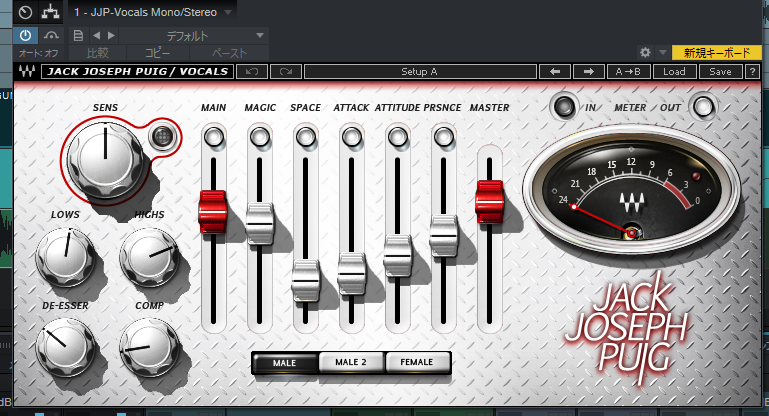Load previous preset with left triangle
The height and width of the screenshot is (416, 769).
pos(97,35)
